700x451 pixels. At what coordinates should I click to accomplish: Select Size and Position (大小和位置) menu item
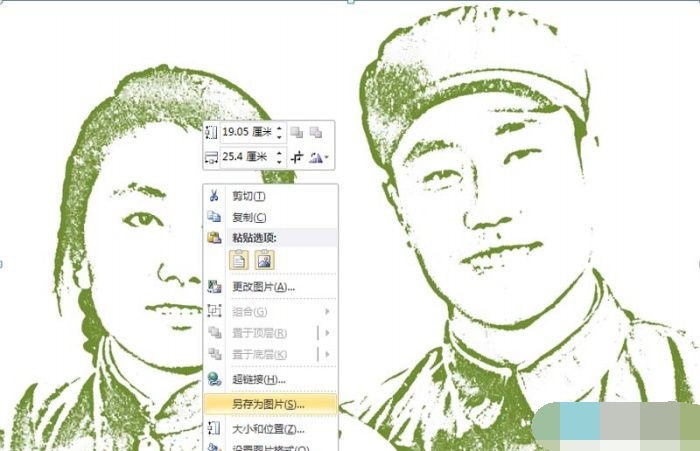[x=268, y=428]
